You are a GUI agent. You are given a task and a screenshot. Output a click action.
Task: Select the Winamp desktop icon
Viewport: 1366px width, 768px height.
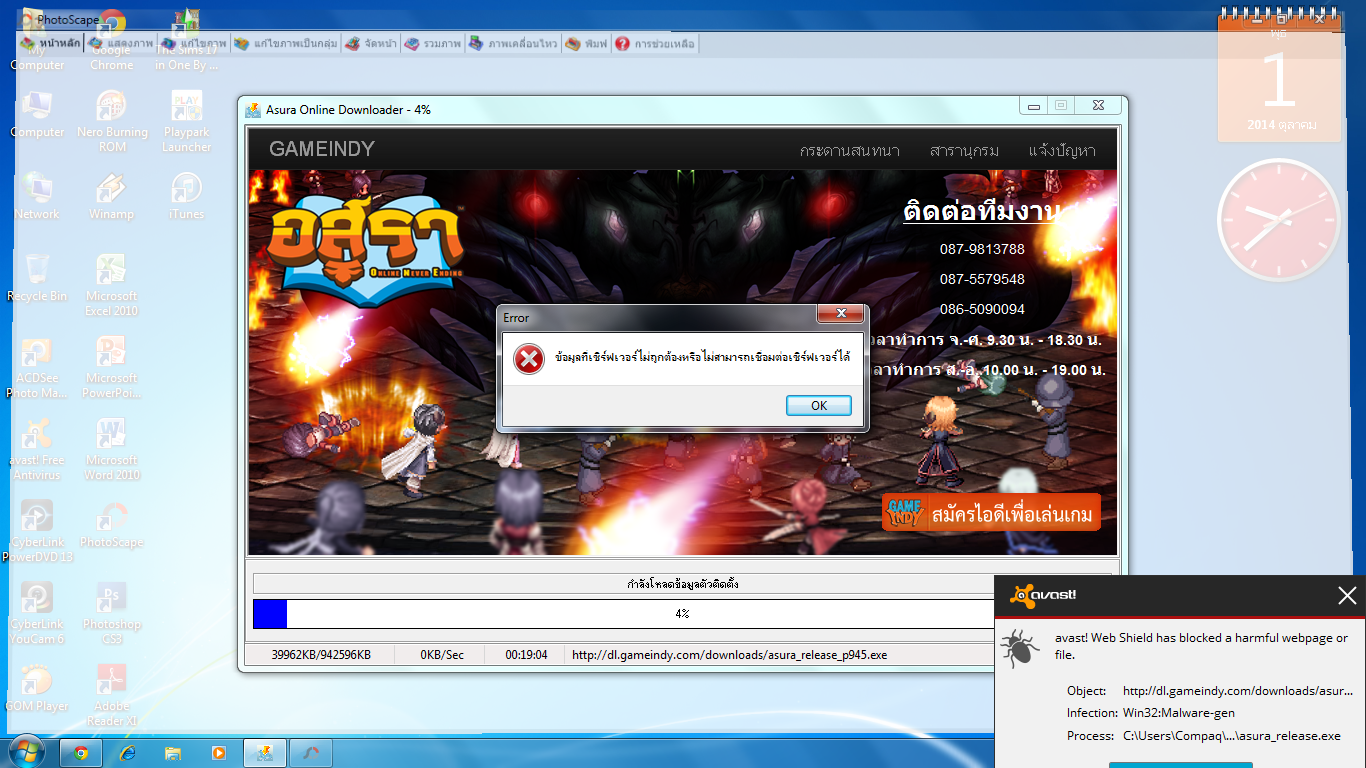(x=112, y=196)
